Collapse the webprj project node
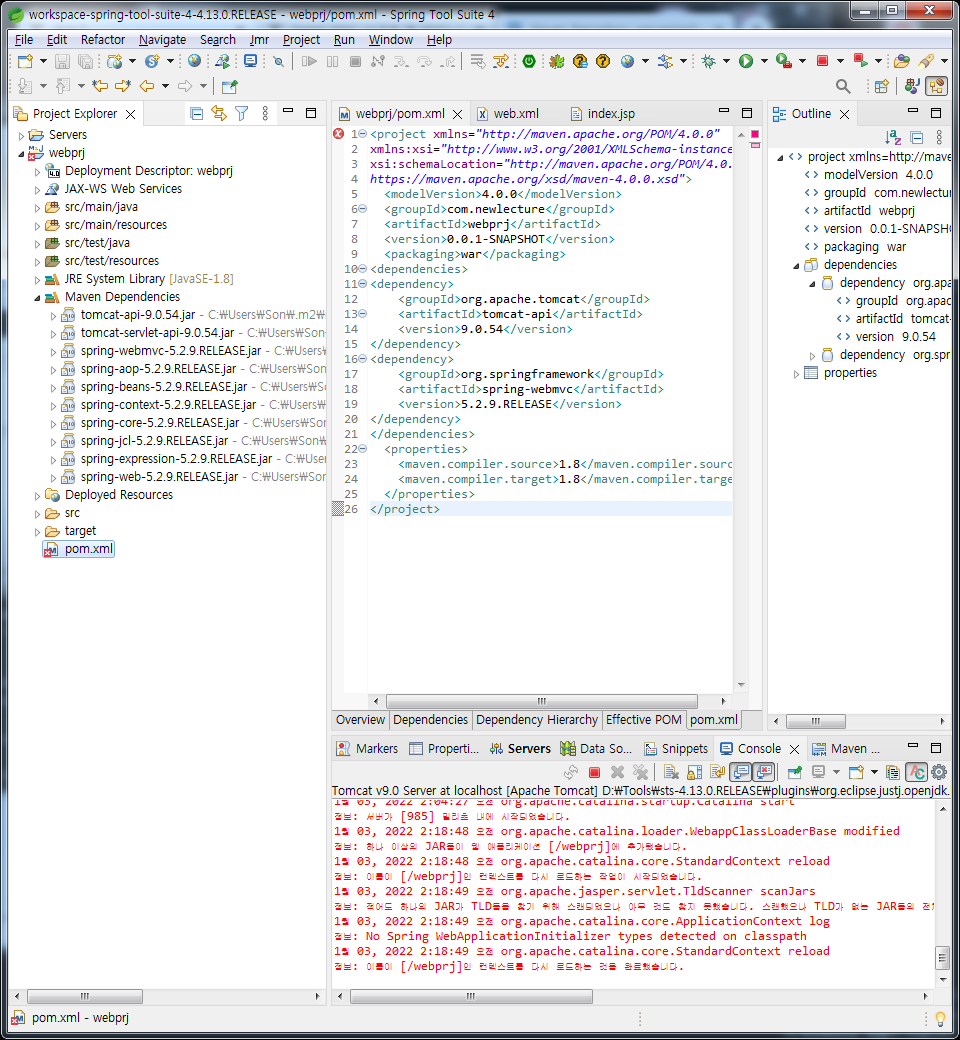The width and height of the screenshot is (960, 1040). point(21,153)
